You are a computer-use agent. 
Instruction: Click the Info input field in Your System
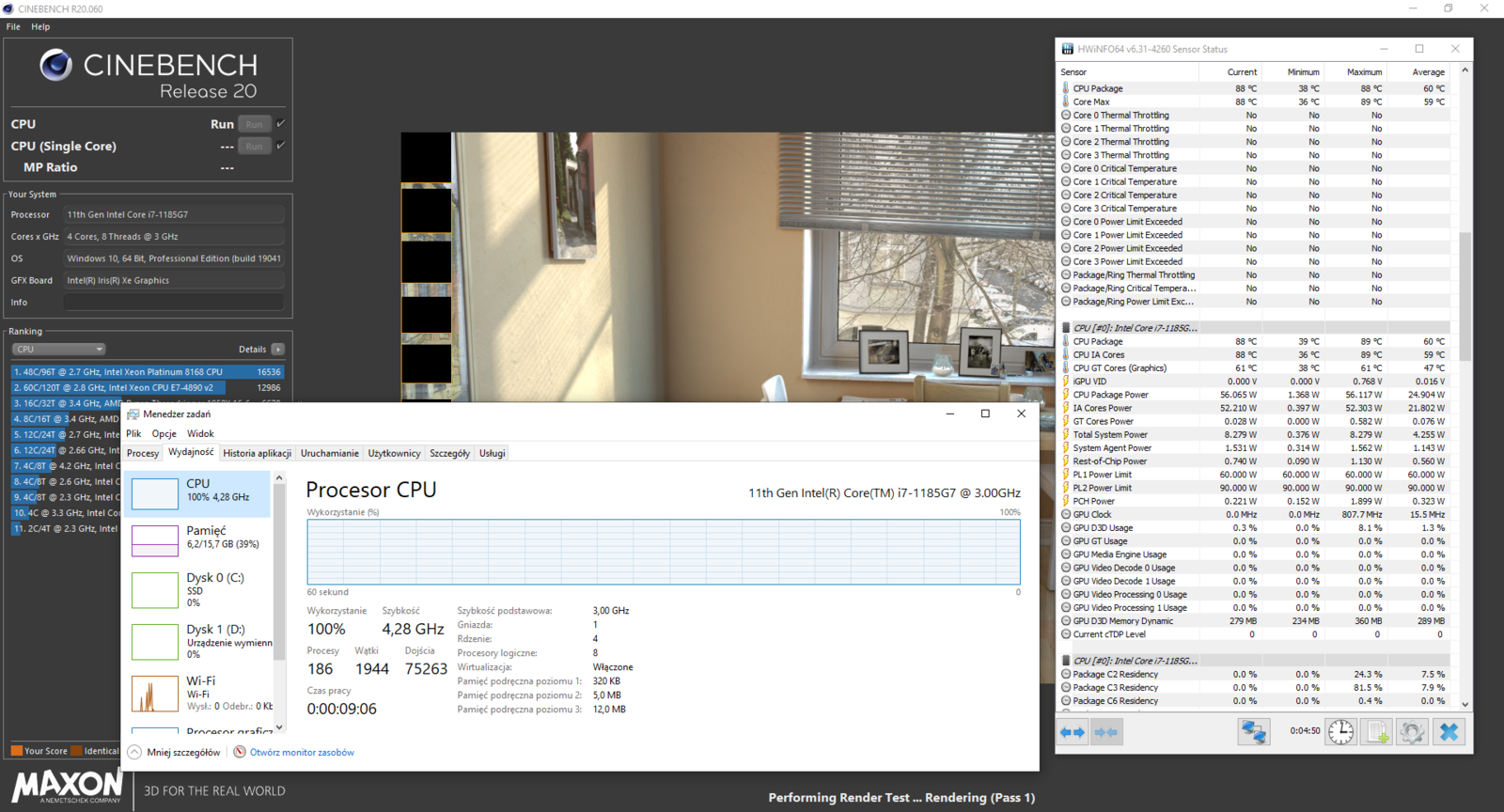click(x=174, y=303)
